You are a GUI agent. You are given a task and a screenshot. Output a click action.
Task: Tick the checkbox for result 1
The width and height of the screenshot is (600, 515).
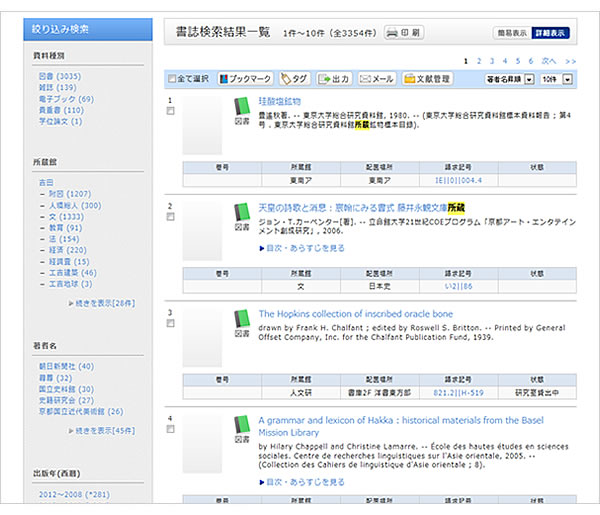click(x=171, y=112)
